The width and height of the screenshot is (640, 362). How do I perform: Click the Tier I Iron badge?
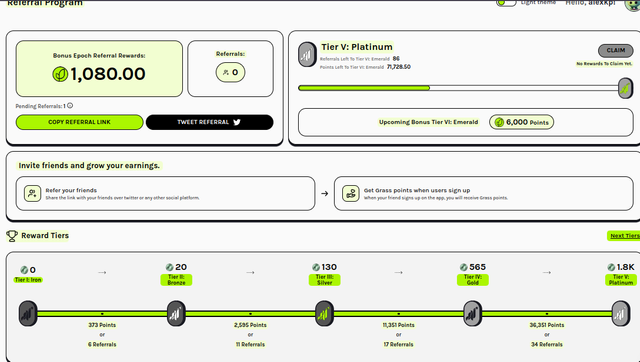28,313
